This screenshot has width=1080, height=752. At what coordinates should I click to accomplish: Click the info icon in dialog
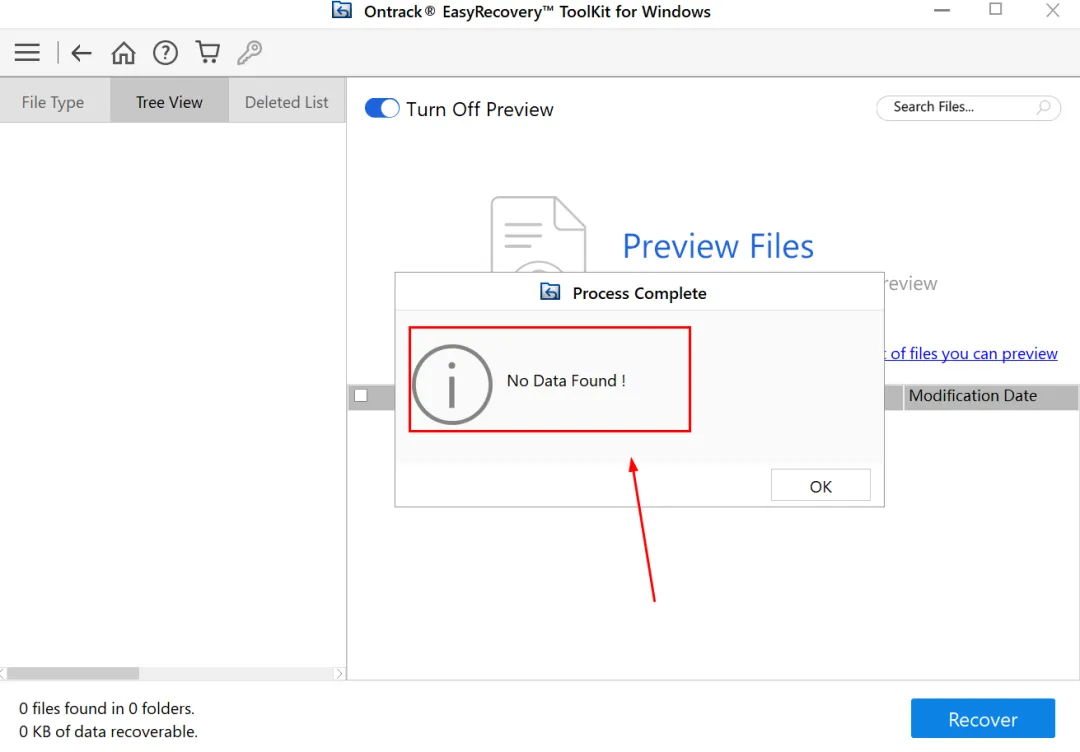coord(452,384)
